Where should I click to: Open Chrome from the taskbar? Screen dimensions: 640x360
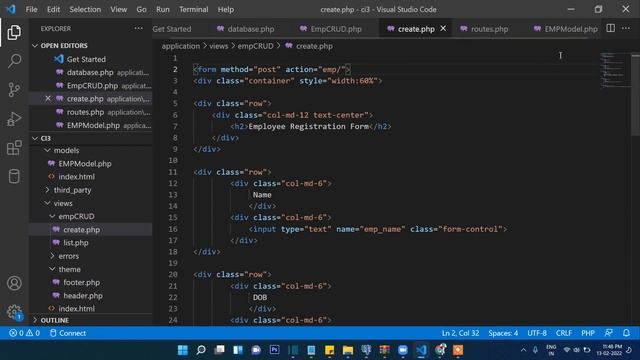440,350
